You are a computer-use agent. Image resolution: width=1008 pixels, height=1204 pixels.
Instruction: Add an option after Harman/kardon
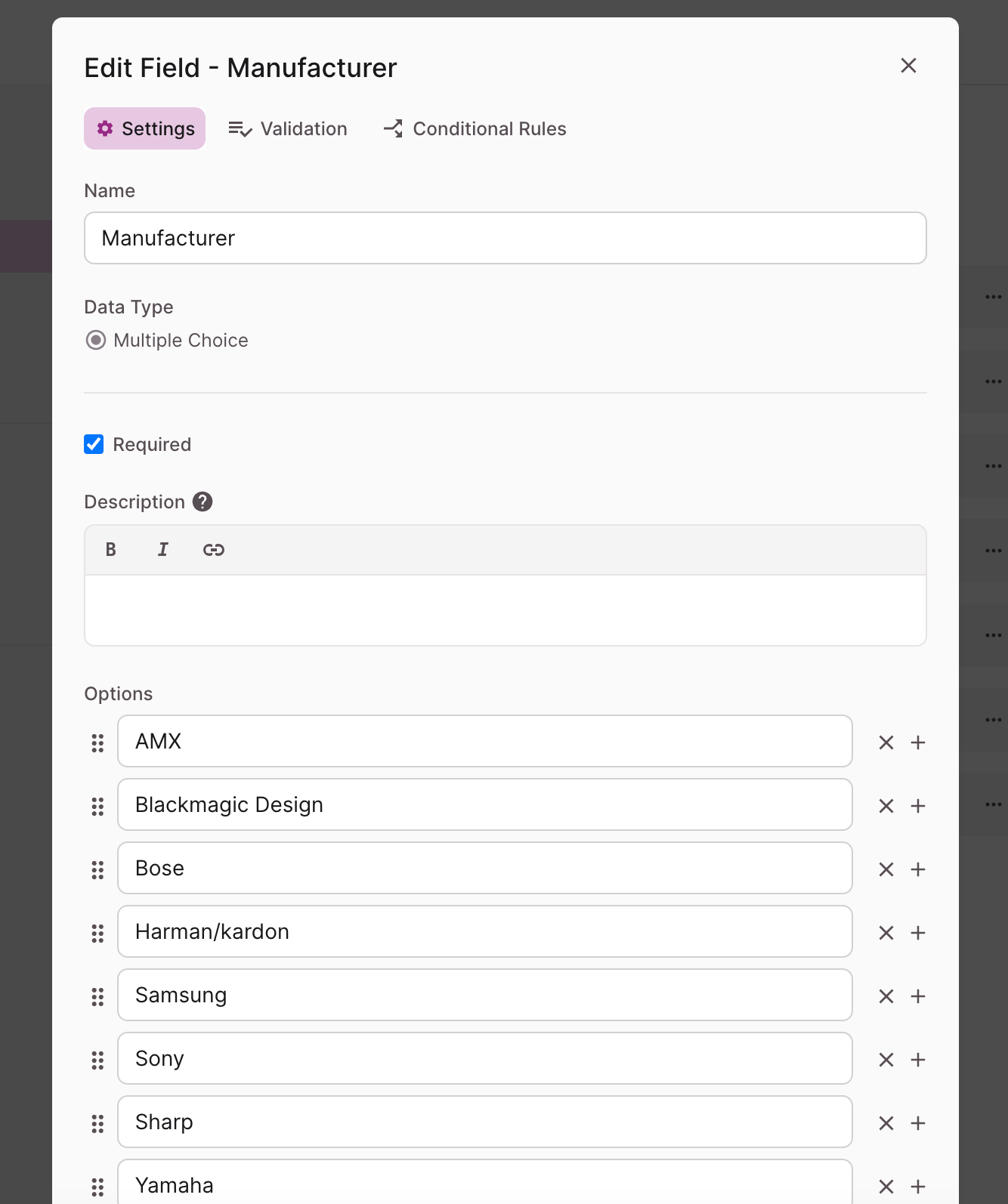coord(918,933)
